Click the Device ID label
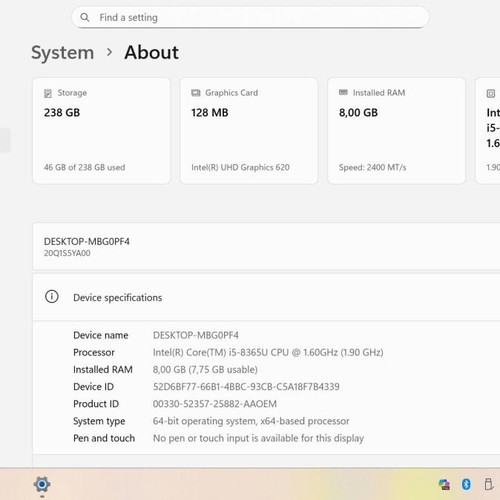The height and width of the screenshot is (500, 500). point(94,387)
